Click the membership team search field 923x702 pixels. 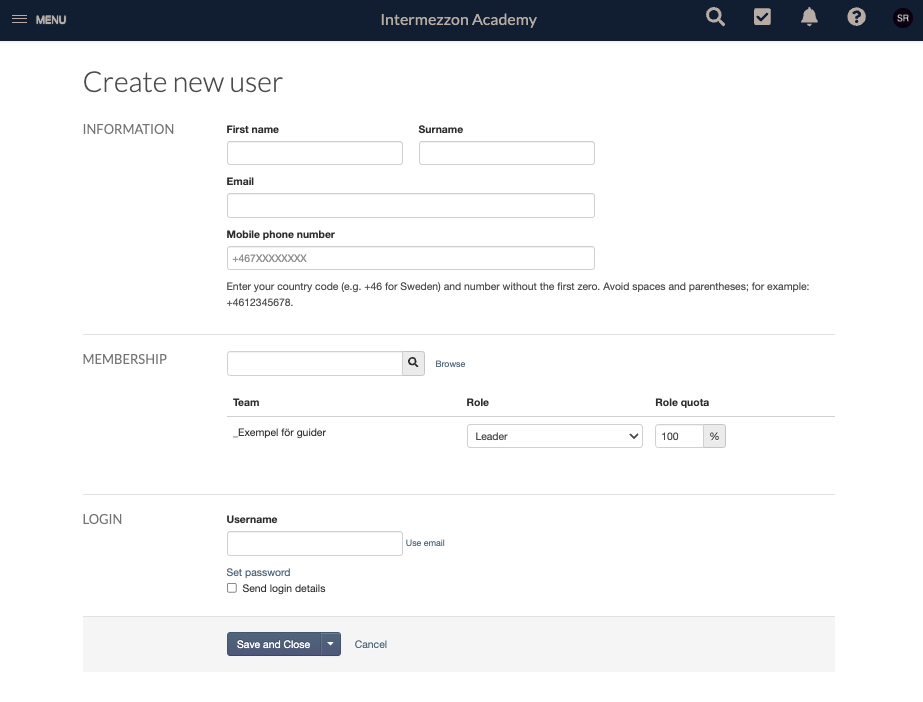(x=315, y=364)
